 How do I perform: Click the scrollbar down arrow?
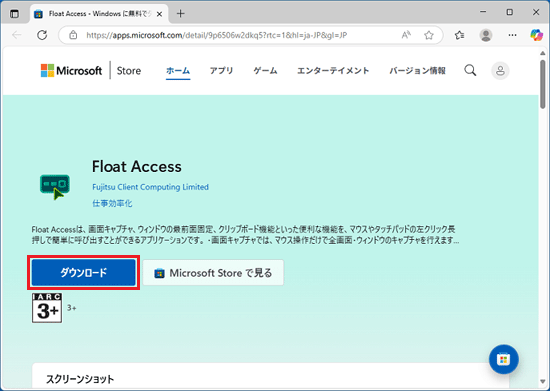543,382
